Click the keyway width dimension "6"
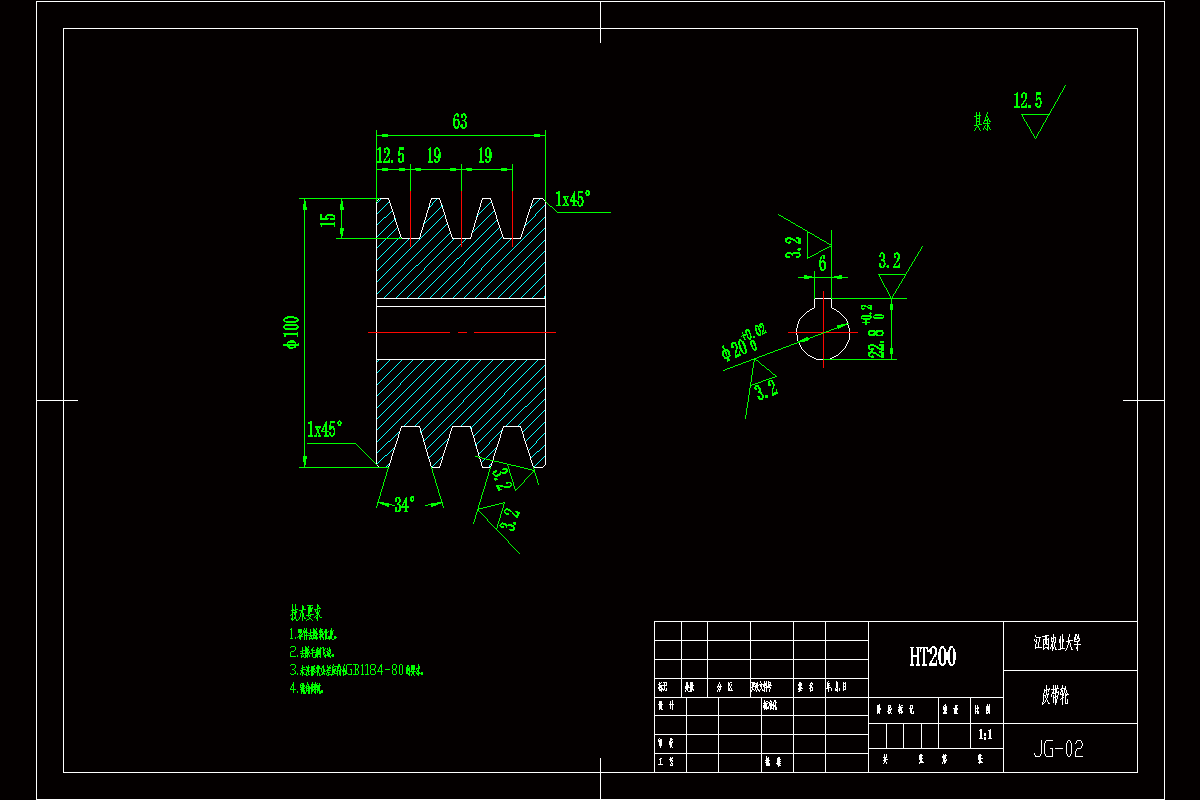This screenshot has height=800, width=1200. tap(822, 263)
